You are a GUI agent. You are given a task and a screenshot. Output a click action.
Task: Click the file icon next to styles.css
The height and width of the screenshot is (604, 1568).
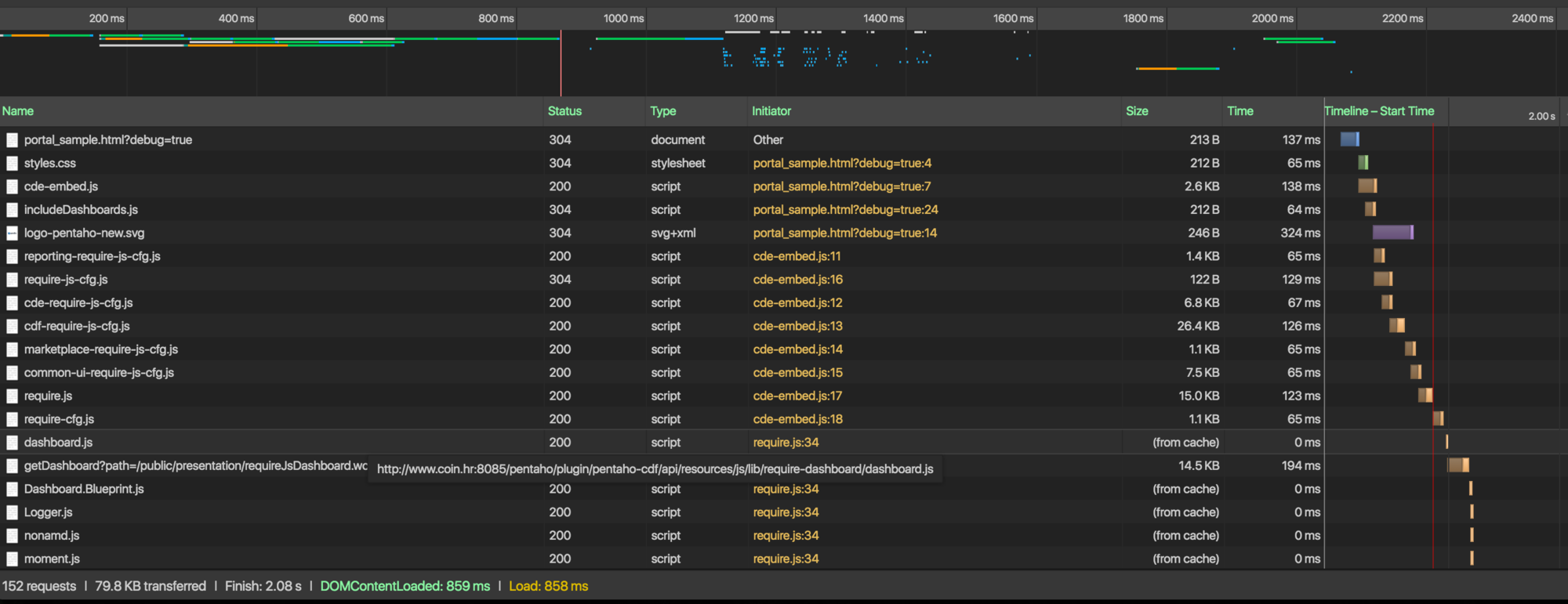point(12,164)
